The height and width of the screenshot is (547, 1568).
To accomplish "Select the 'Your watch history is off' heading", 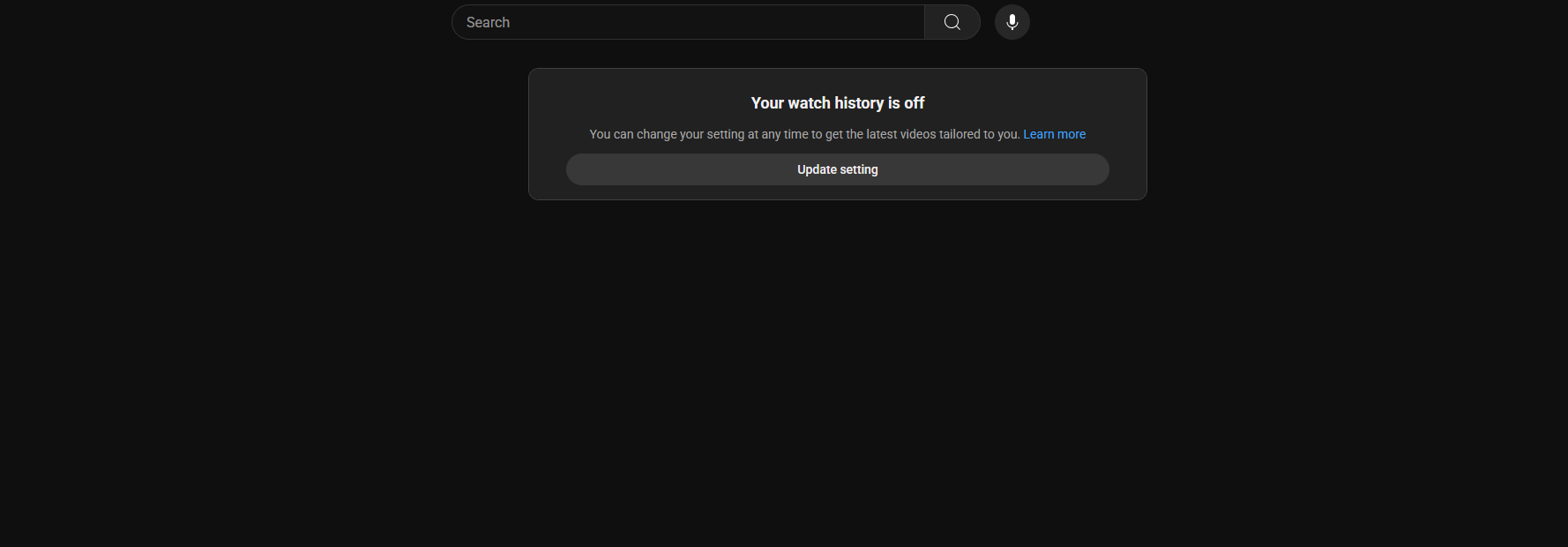I will pos(838,103).
